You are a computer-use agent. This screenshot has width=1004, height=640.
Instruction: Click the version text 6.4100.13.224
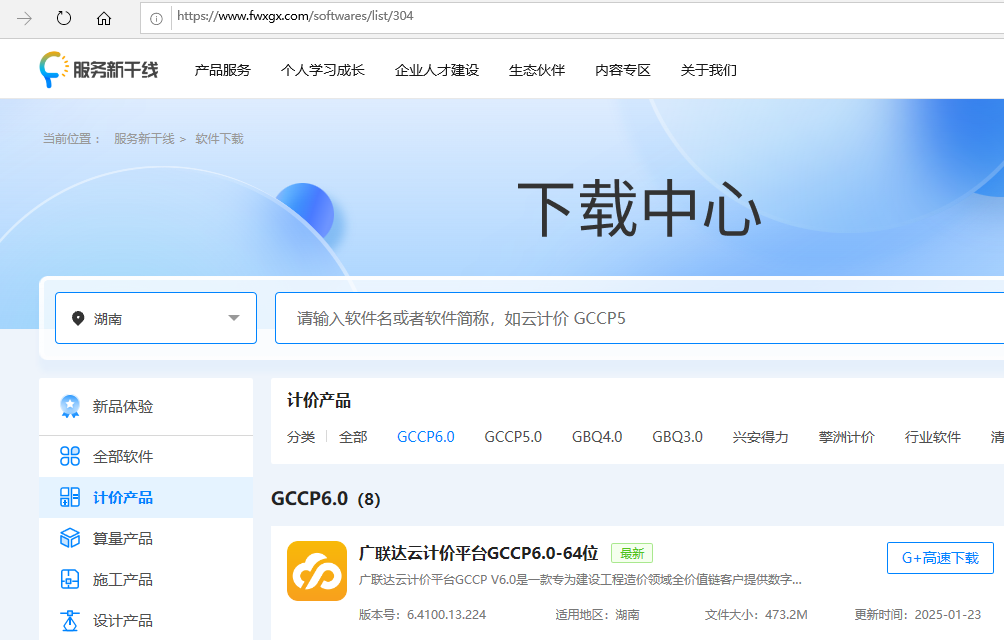coord(446,614)
